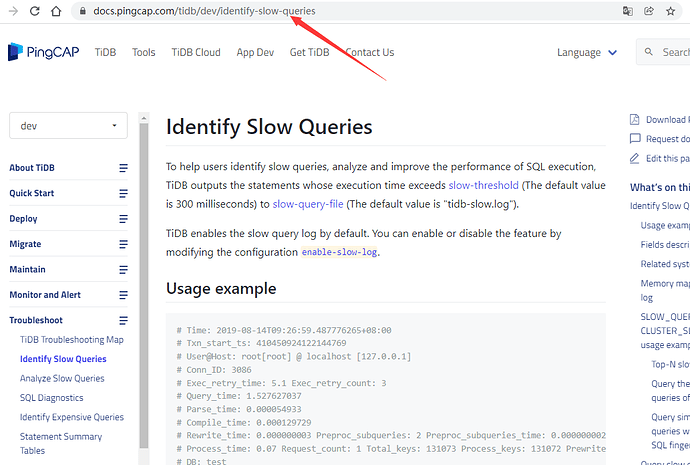
Task: Open the TiDB Cloud menu item
Action: tap(195, 53)
